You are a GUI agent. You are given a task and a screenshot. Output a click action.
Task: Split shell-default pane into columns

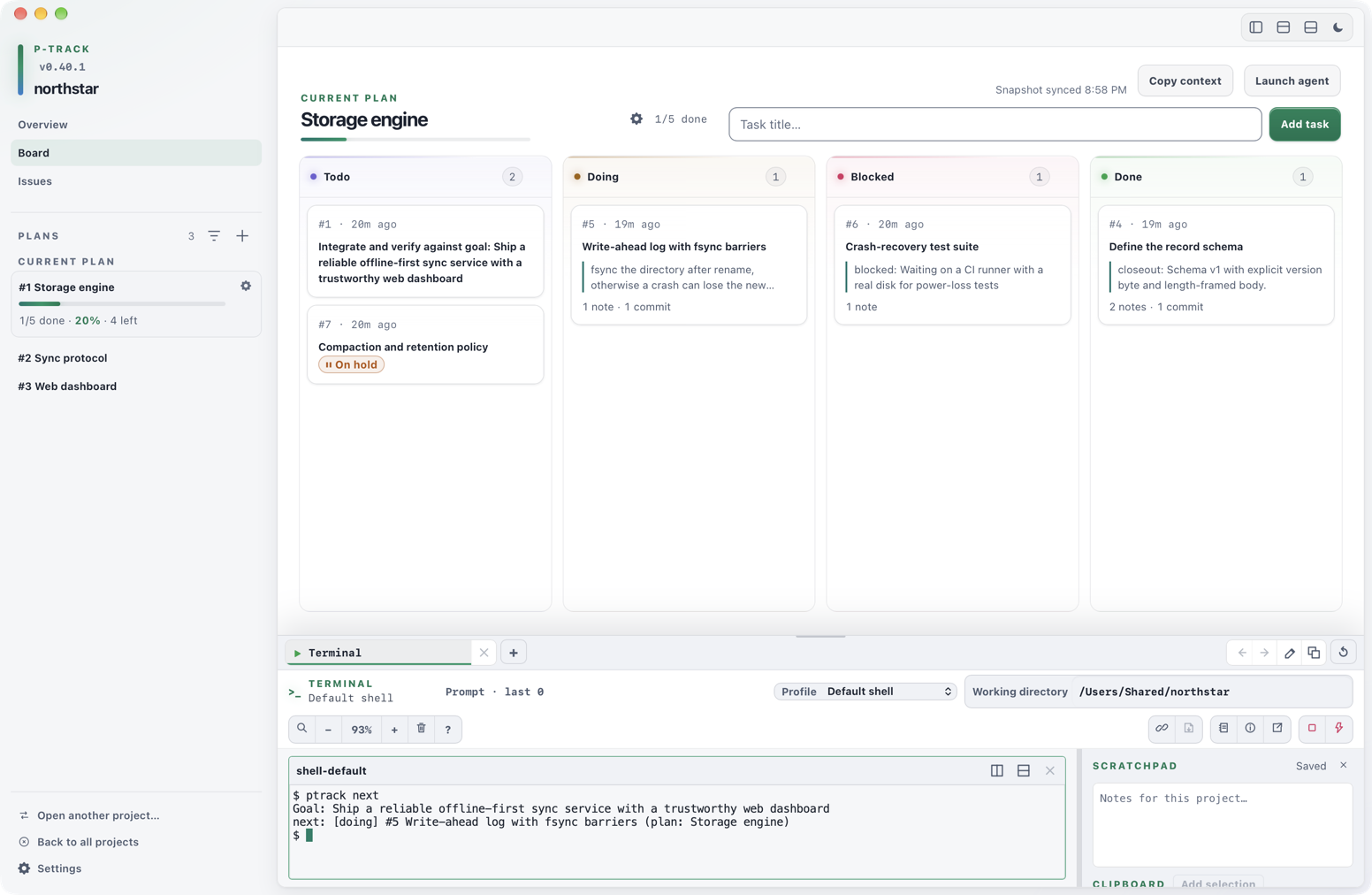pyautogui.click(x=997, y=771)
